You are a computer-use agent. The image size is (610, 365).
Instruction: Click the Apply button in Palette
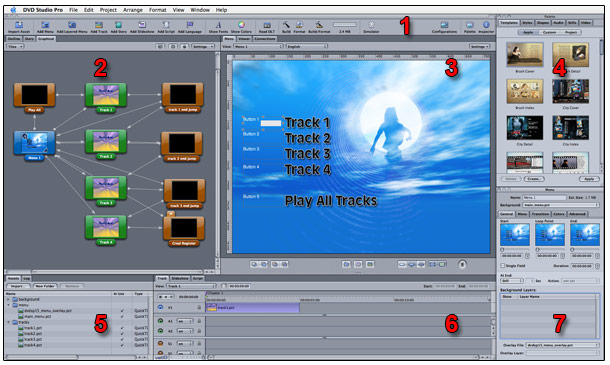589,179
